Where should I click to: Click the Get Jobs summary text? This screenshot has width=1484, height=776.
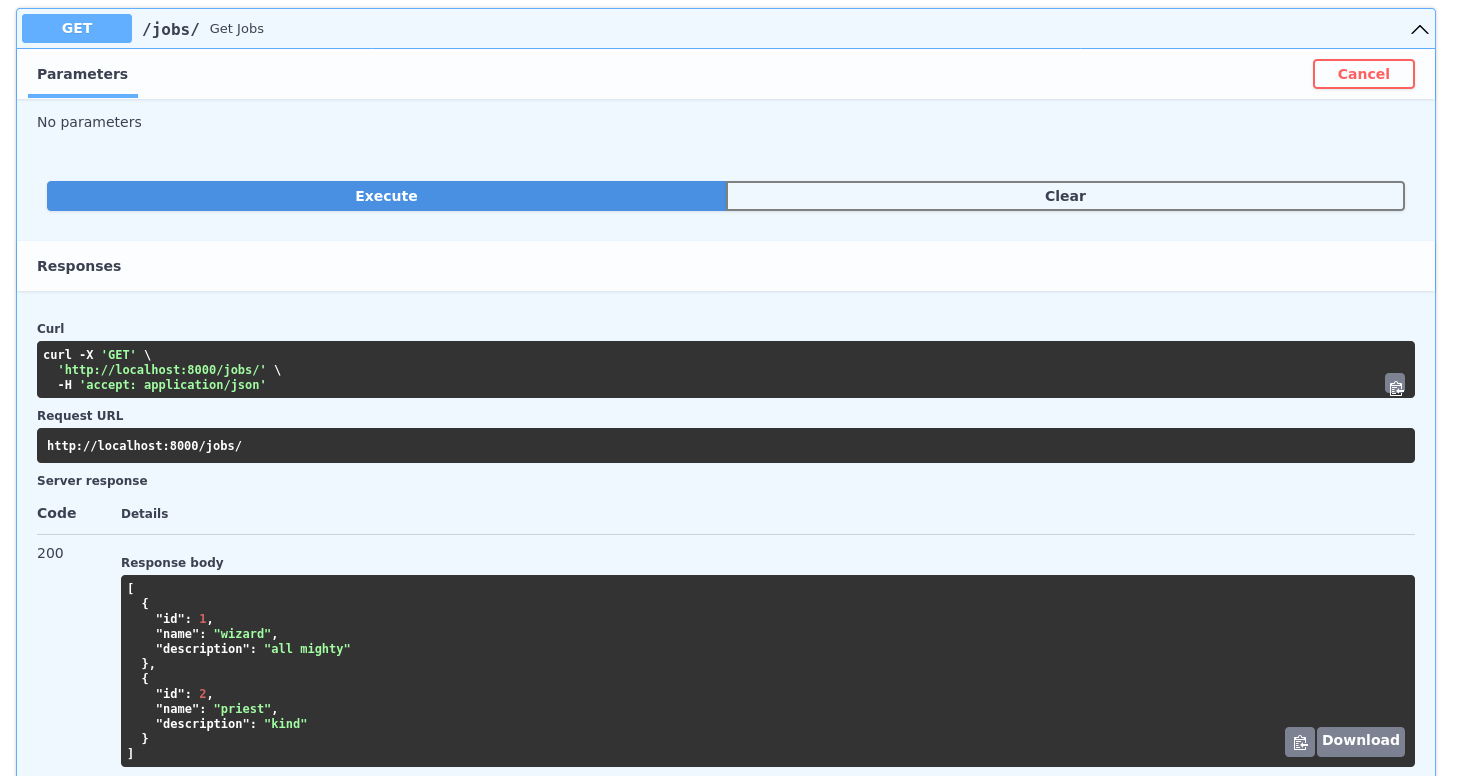click(237, 29)
